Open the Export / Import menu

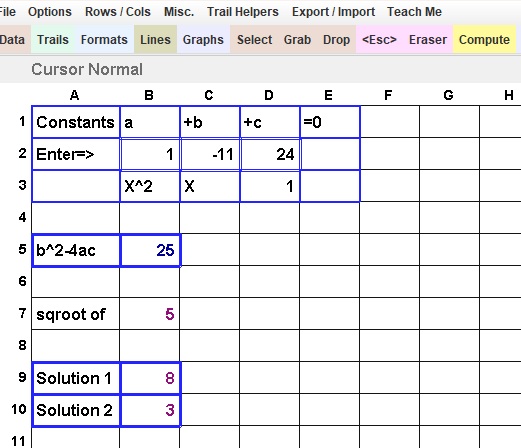[x=333, y=12]
